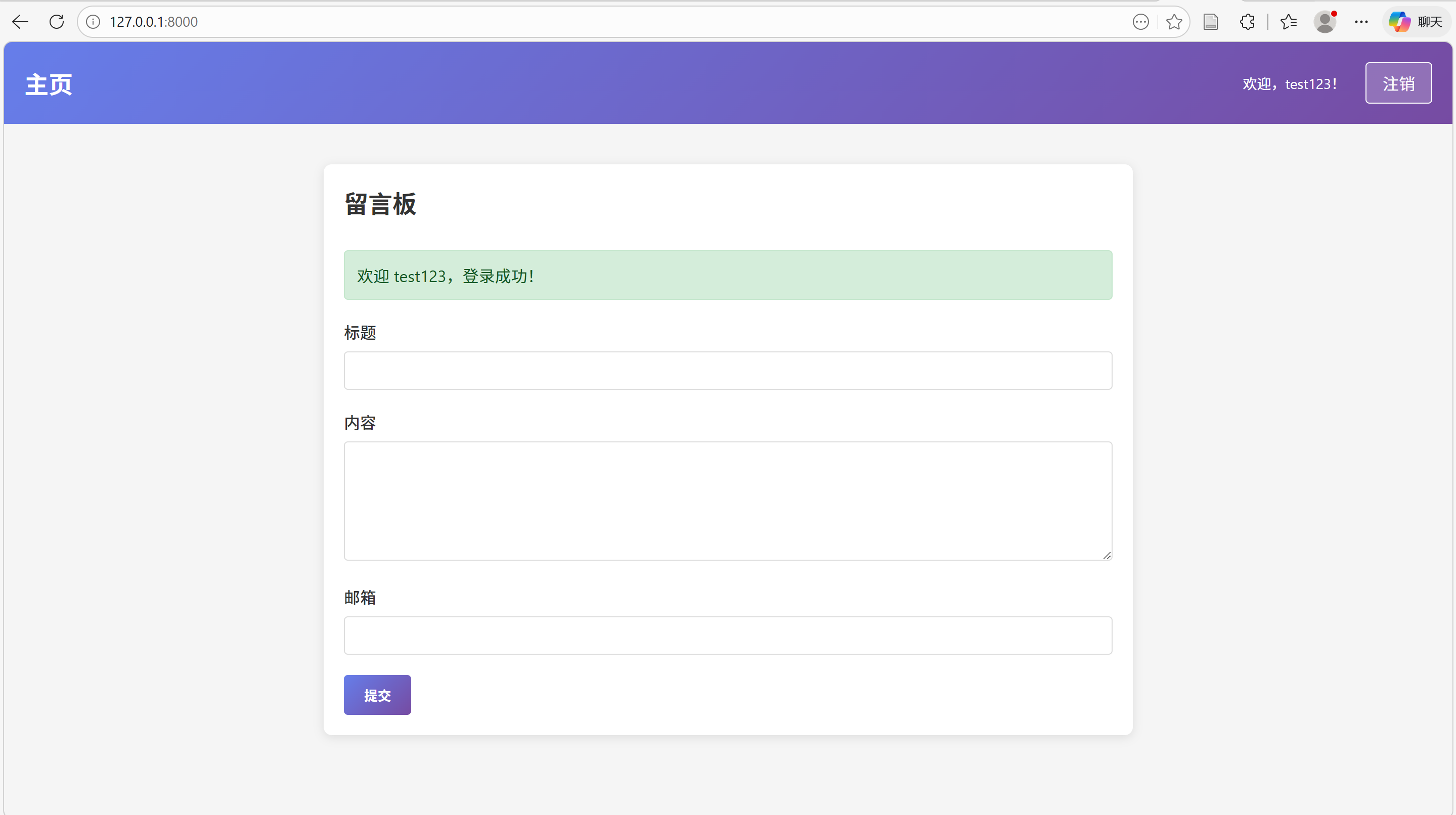The width and height of the screenshot is (1456, 815).
Task: View site information icon in address bar
Action: click(93, 22)
